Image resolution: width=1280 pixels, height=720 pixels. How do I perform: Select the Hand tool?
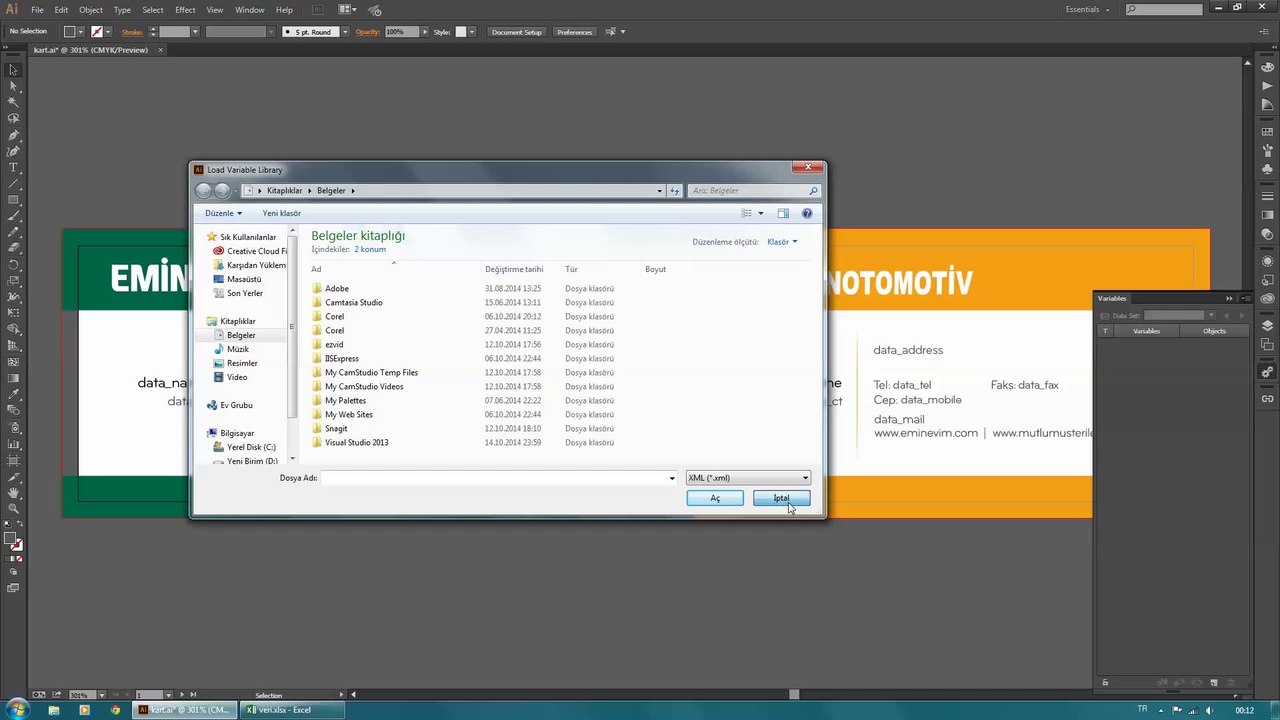[x=14, y=492]
